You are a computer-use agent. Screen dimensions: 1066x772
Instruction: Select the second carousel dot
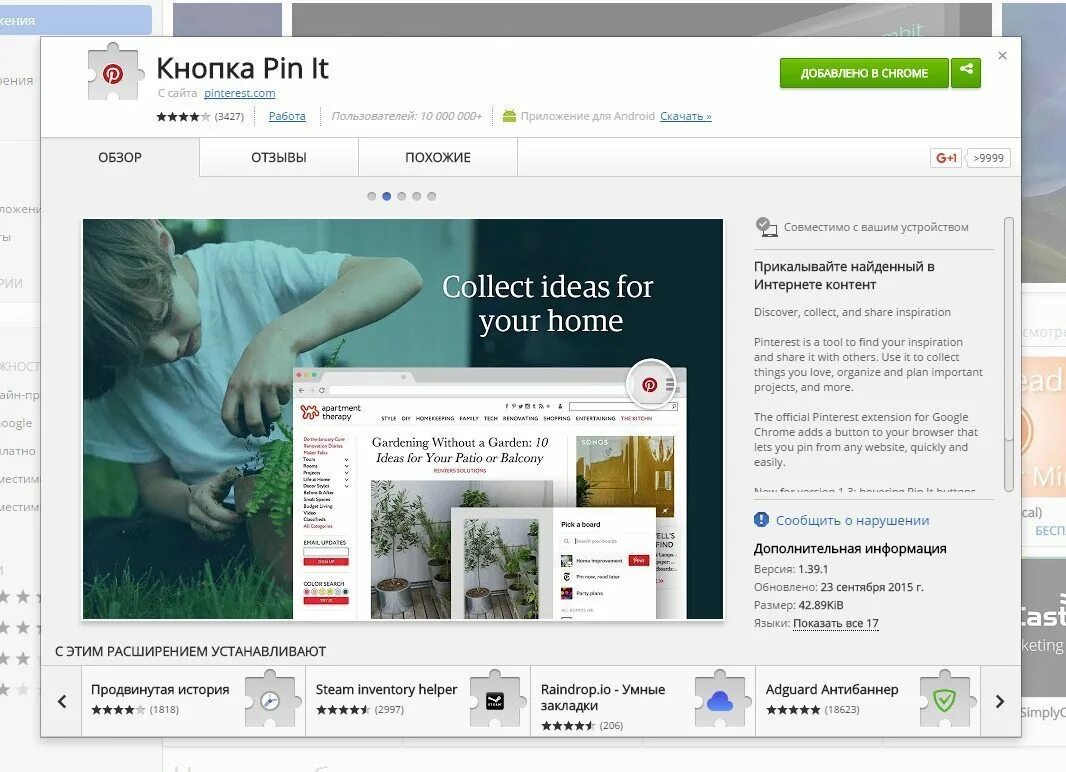click(386, 196)
